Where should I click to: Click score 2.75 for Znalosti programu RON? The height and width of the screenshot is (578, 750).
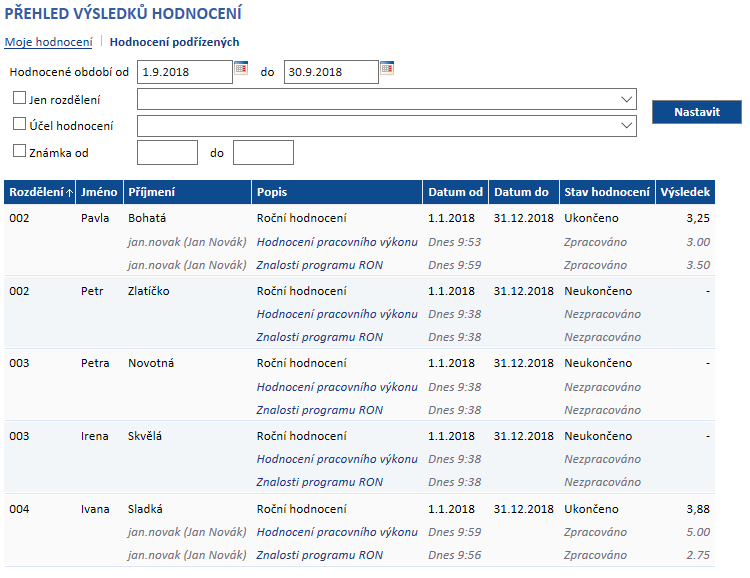click(698, 555)
